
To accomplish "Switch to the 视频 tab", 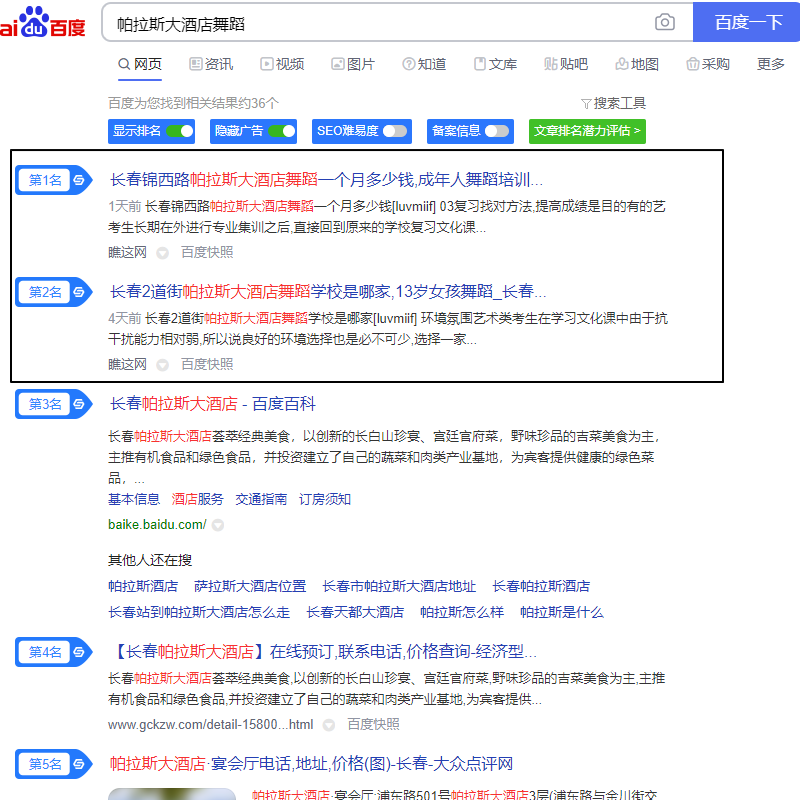I will tap(282, 64).
